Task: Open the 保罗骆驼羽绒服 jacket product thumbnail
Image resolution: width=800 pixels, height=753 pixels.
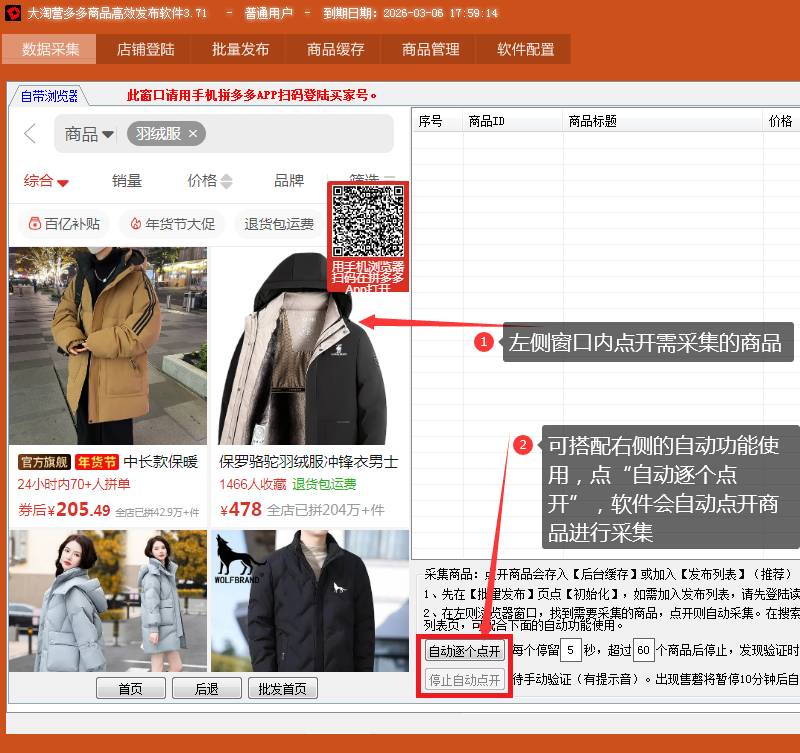Action: [310, 348]
